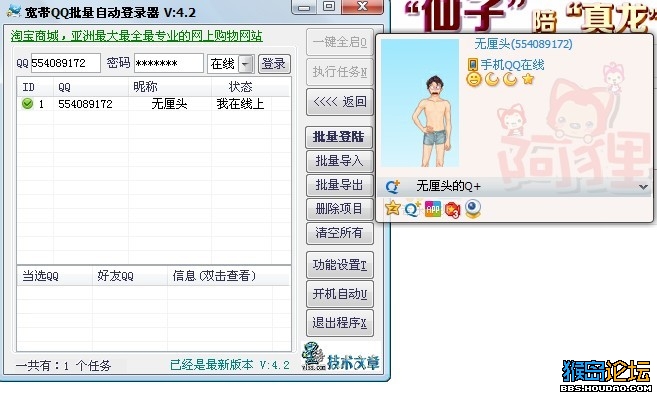The height and width of the screenshot is (397, 657).
Task: Select the 无厘头 nickname cell
Action: [169, 104]
